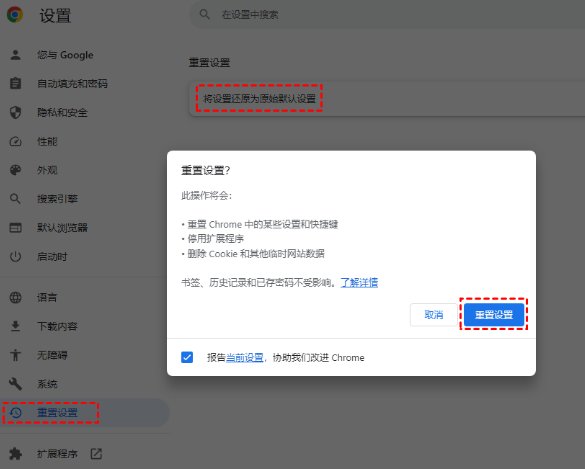The image size is (585, 469).
Task: Click the external link icon next to 扩展程序
Action: click(96, 454)
